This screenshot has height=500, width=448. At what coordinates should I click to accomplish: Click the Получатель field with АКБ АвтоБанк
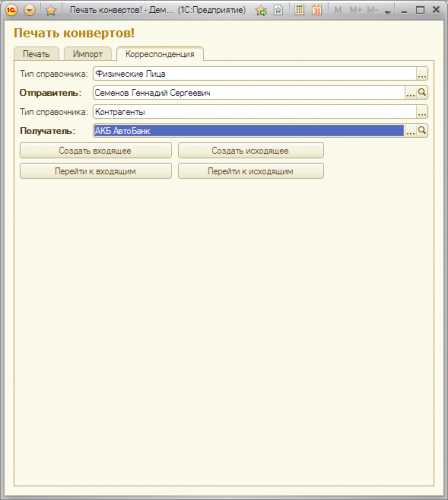point(249,131)
